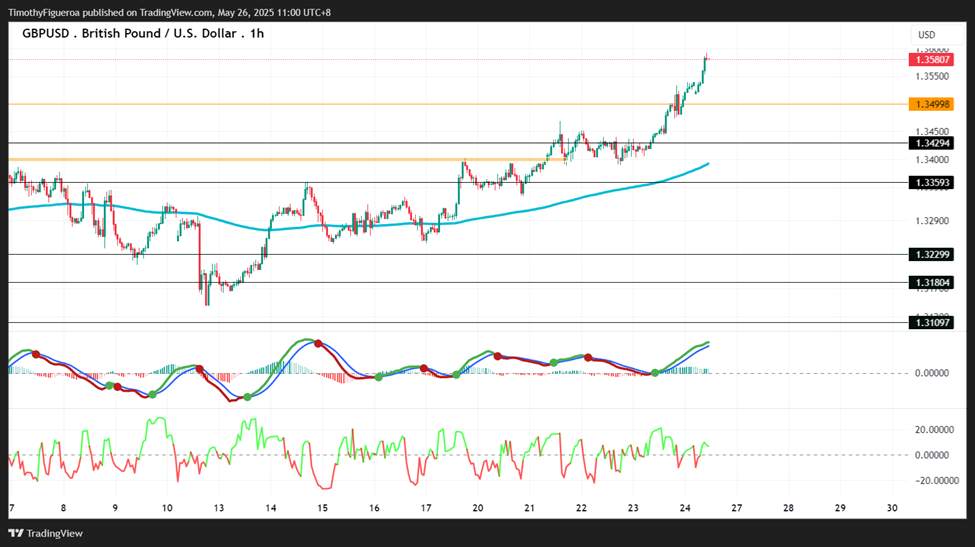Viewport: 975px width, 547px height.
Task: Click date 20 on the time axis
Action: click(478, 508)
